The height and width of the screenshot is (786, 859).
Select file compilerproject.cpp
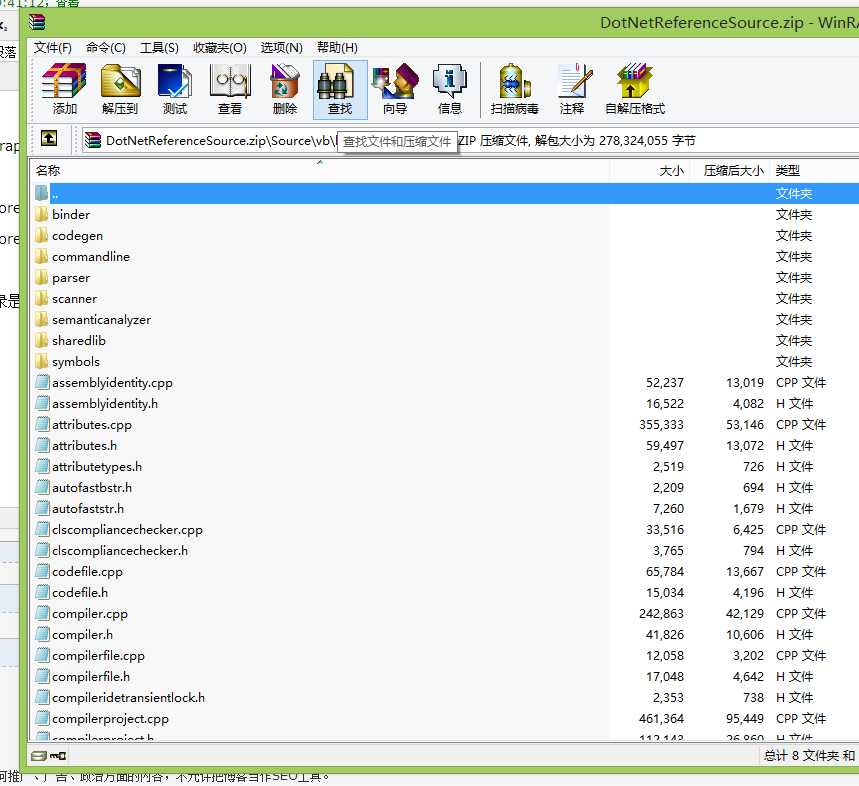pyautogui.click(x=110, y=719)
